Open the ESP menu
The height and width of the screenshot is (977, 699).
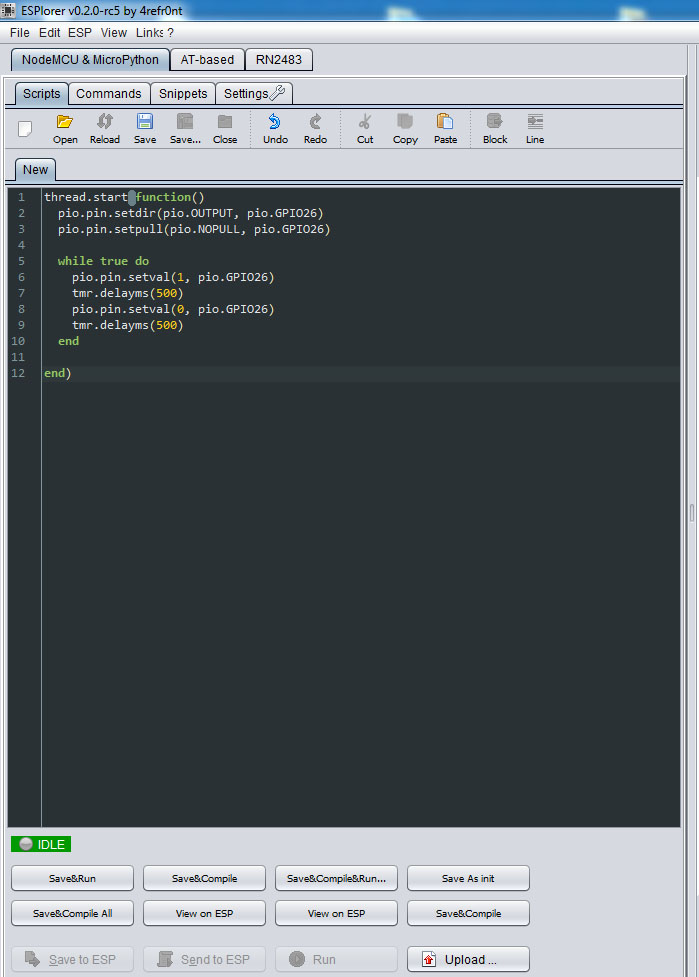(80, 33)
